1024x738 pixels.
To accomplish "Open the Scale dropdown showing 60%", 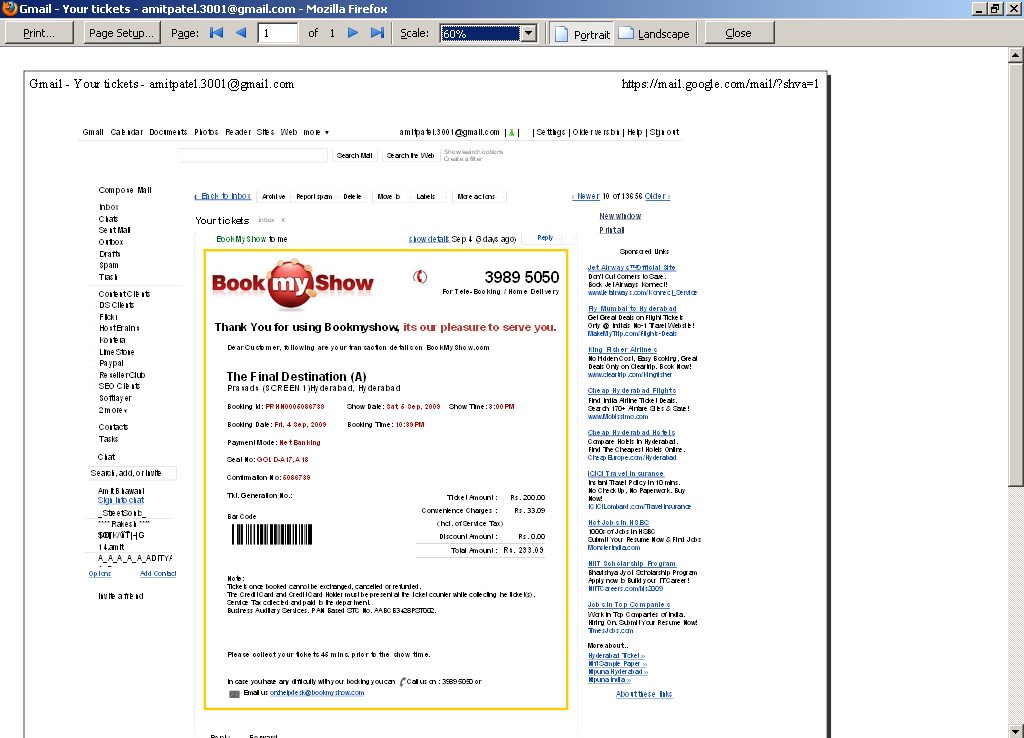I will (530, 32).
